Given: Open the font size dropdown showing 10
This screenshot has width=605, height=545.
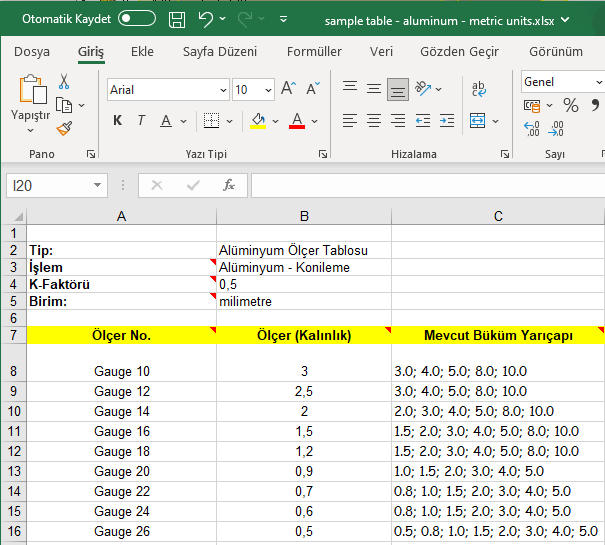Looking at the screenshot, I should pyautogui.click(x=267, y=90).
